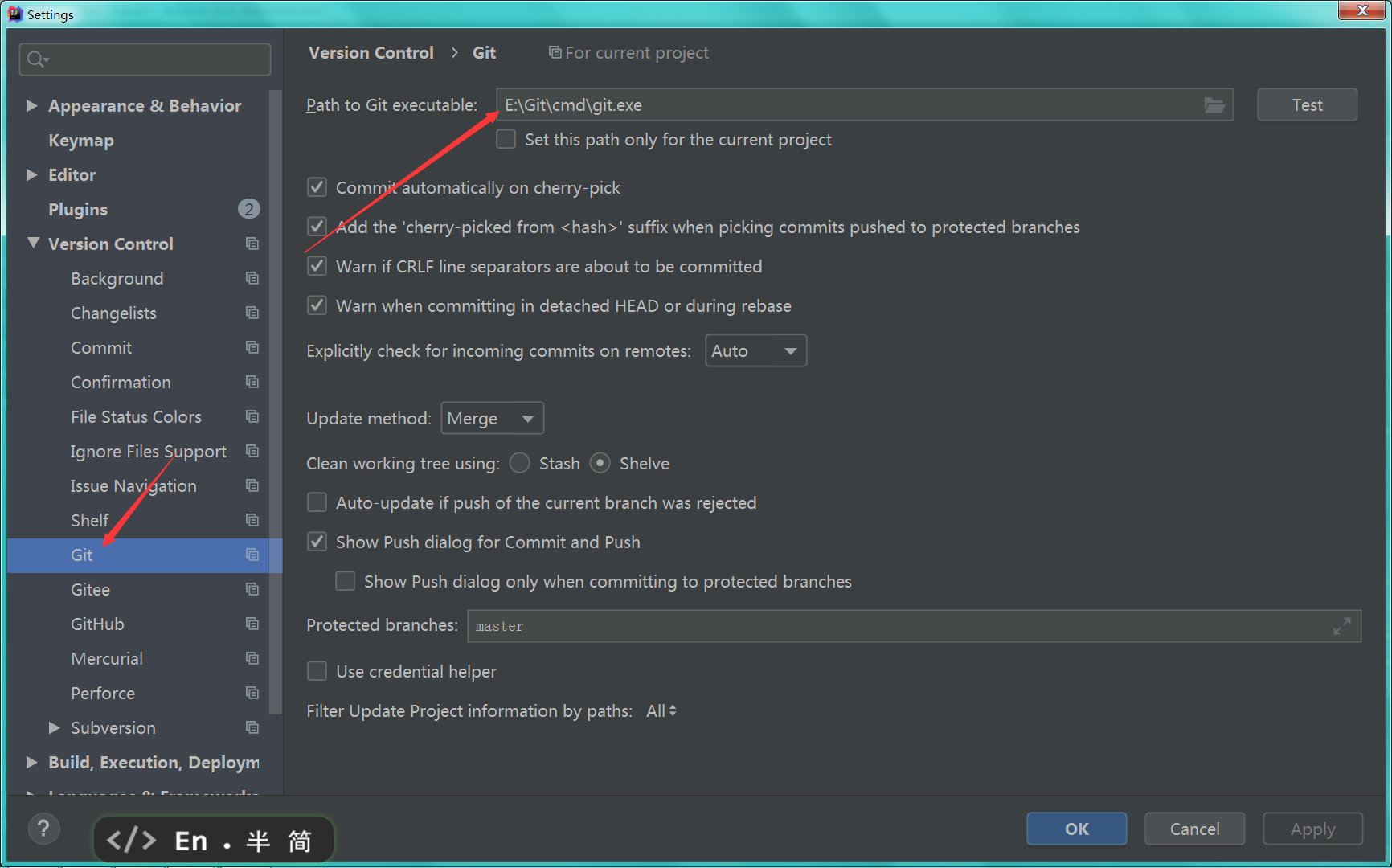Select Stash for cleaning working tree

pyautogui.click(x=520, y=463)
